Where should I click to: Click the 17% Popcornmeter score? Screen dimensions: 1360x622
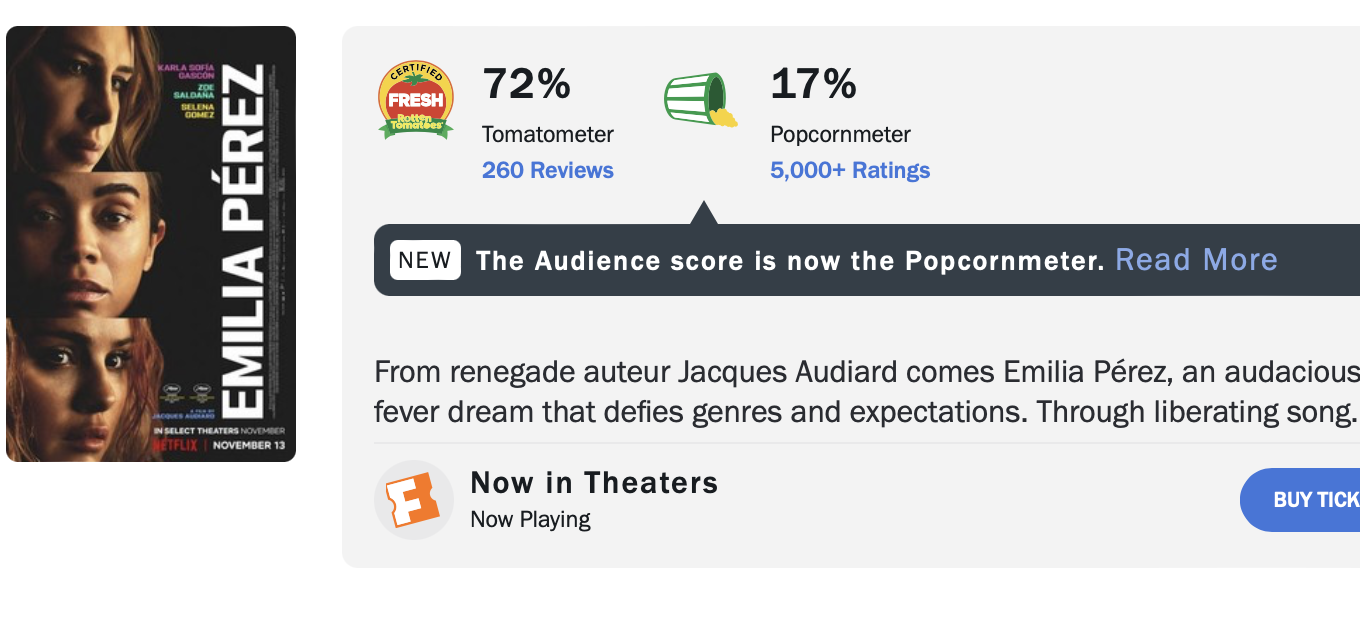[x=813, y=84]
